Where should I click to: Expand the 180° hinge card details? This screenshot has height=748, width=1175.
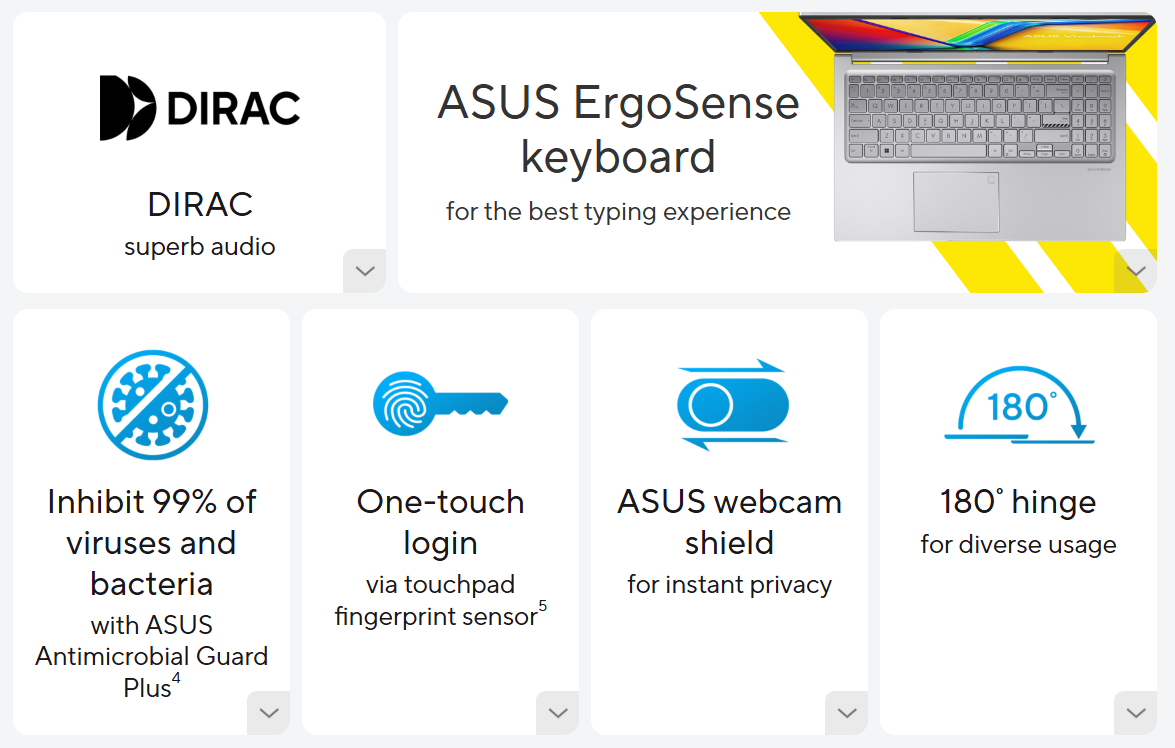pyautogui.click(x=1135, y=713)
